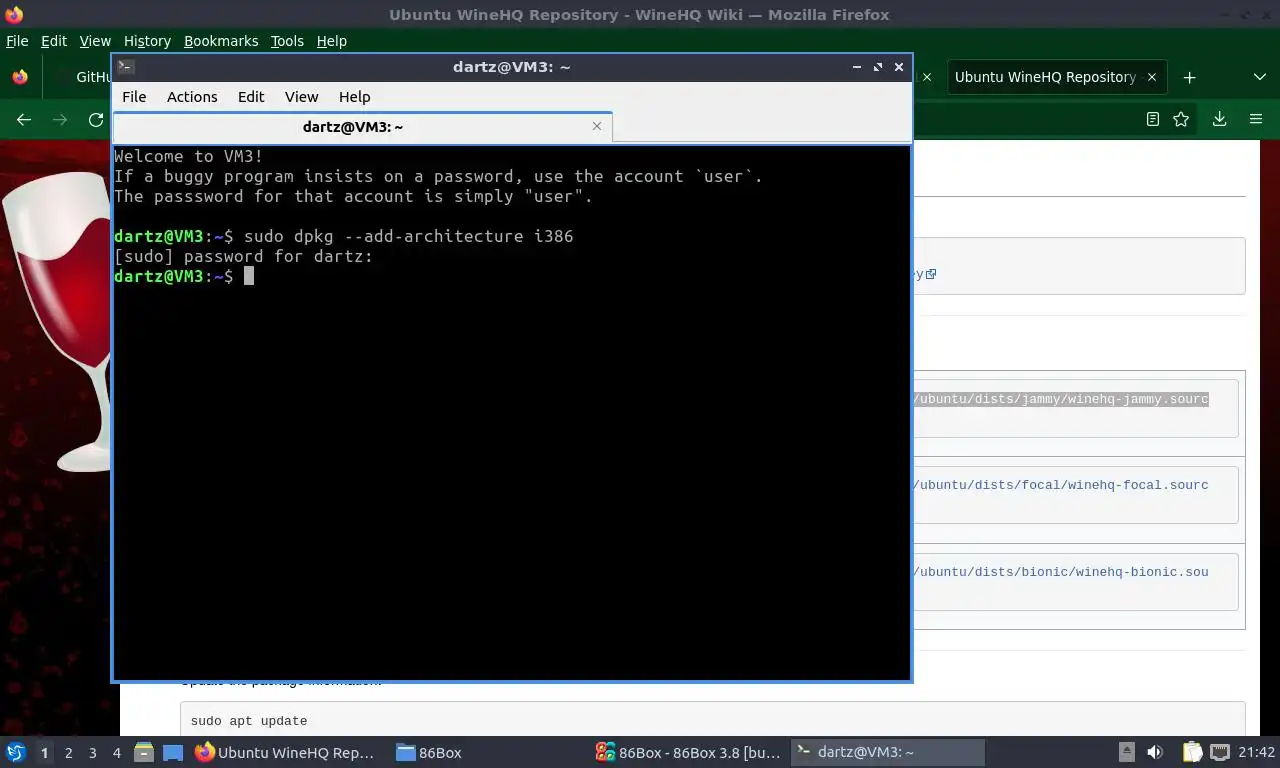The image size is (1280, 768).
Task: Open a new Firefox tab
Action: [1189, 77]
